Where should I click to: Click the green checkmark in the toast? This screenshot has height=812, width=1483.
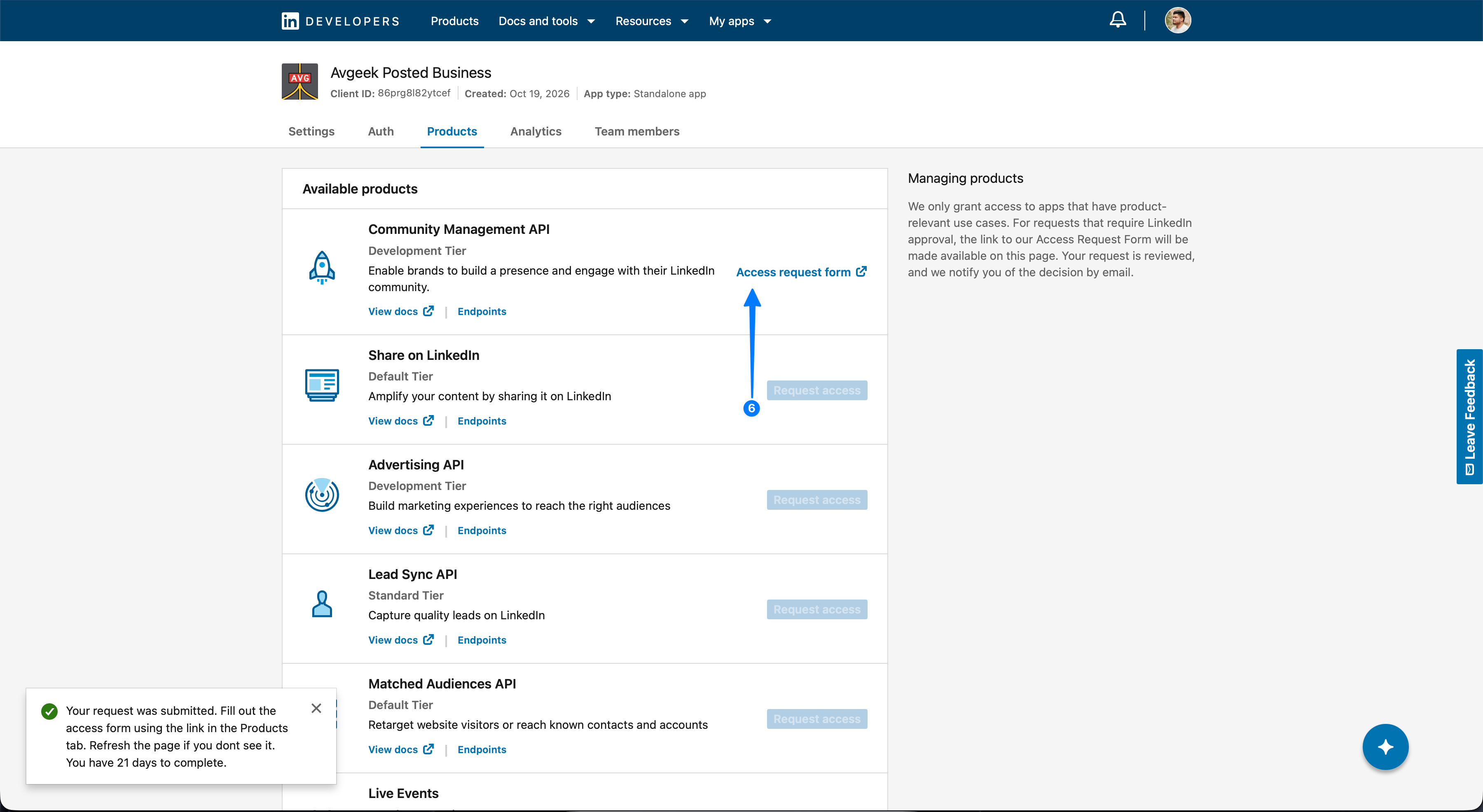[49, 711]
